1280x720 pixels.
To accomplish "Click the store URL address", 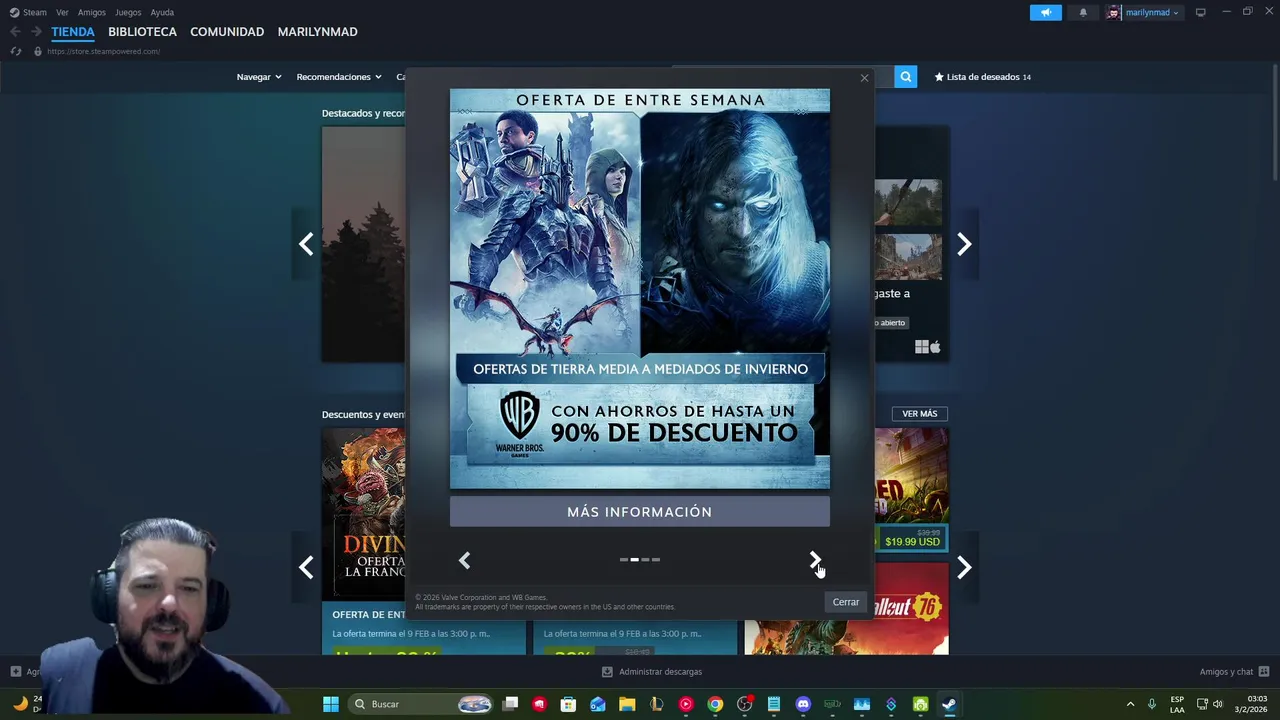I will click(x=103, y=51).
